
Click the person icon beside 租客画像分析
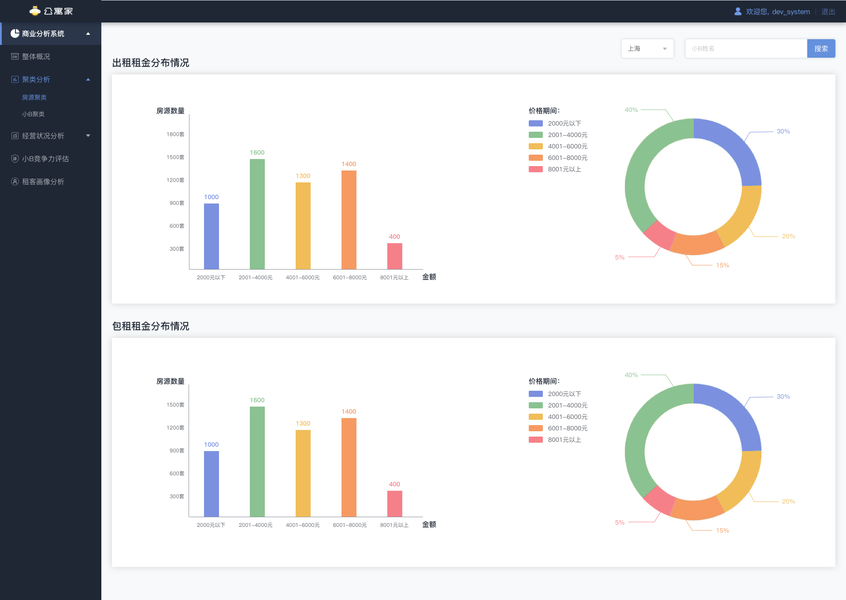click(x=15, y=181)
